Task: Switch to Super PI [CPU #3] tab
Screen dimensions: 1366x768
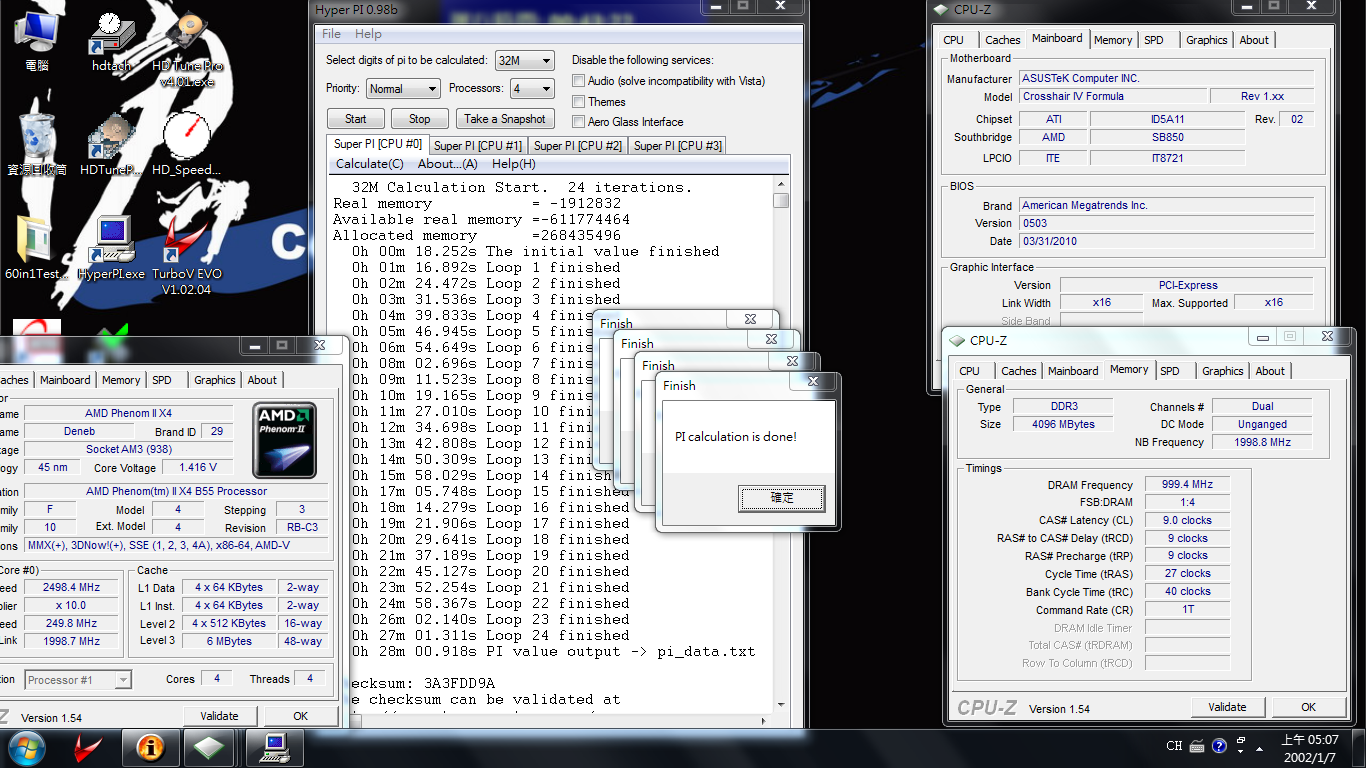Action: pyautogui.click(x=678, y=146)
